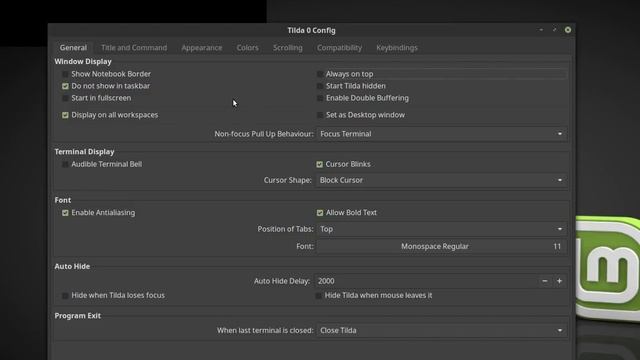The width and height of the screenshot is (640, 360).
Task: Open Position of Tabs dropdown
Action: (x=442, y=229)
